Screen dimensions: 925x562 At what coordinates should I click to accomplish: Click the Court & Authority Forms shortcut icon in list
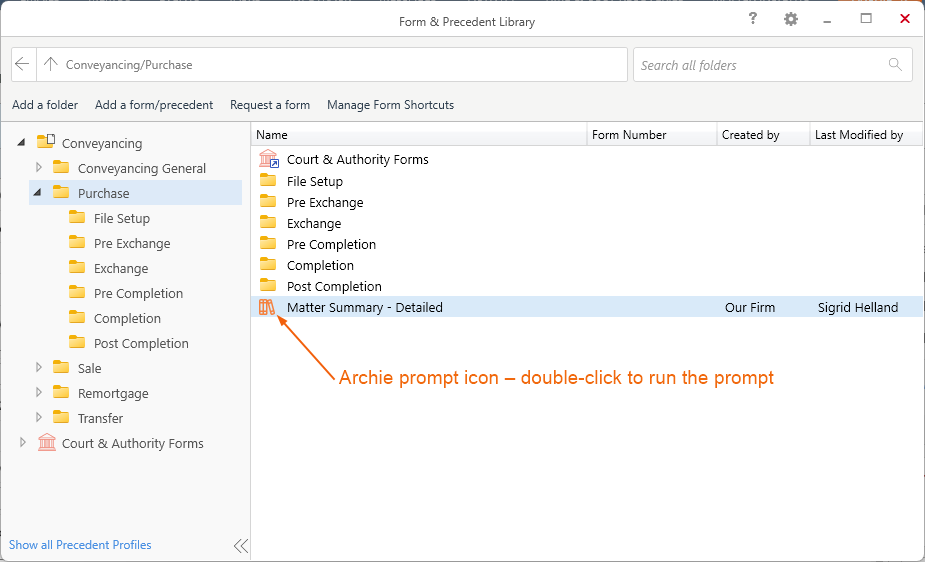coord(268,159)
